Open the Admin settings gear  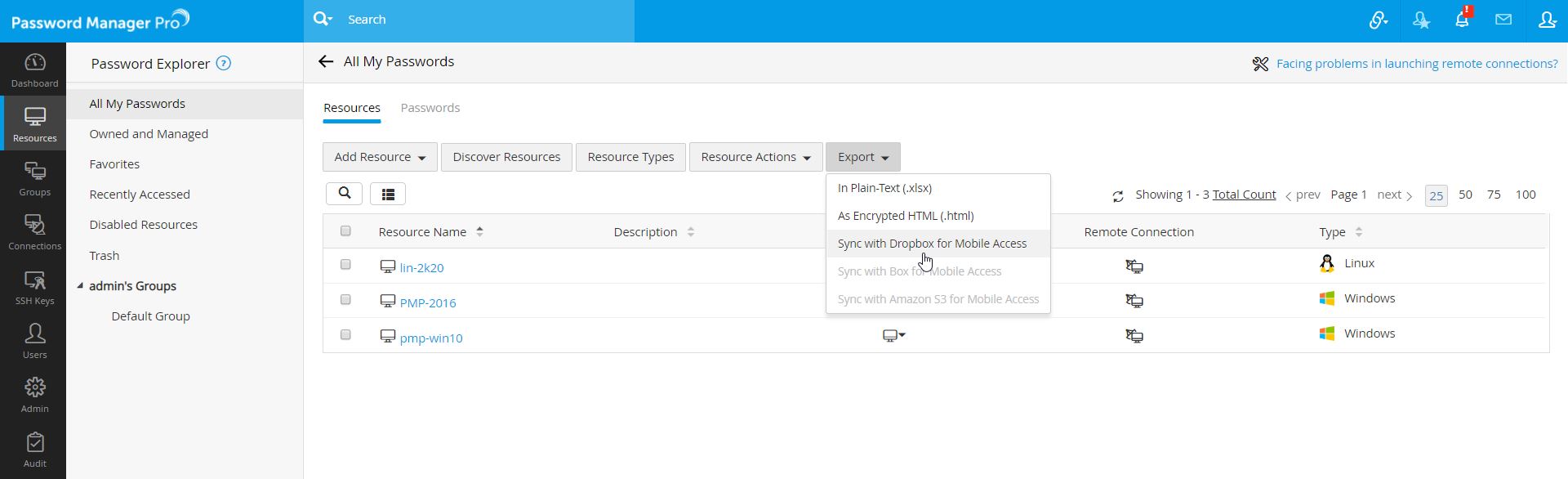pos(34,396)
